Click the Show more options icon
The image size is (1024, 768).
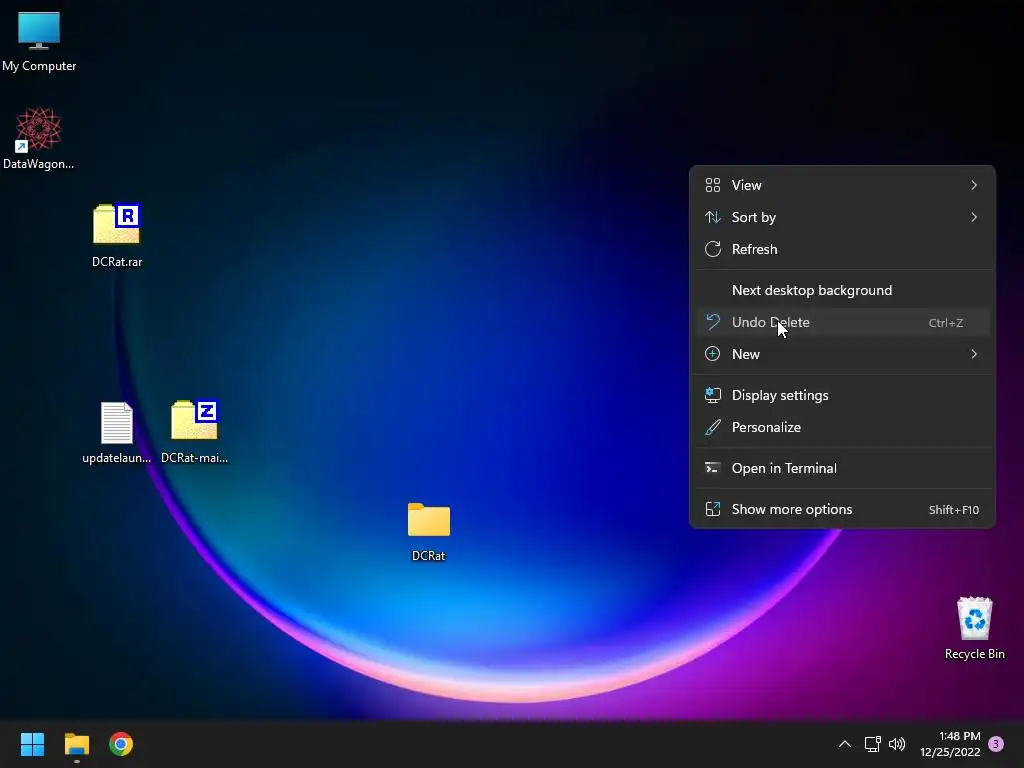click(x=712, y=509)
